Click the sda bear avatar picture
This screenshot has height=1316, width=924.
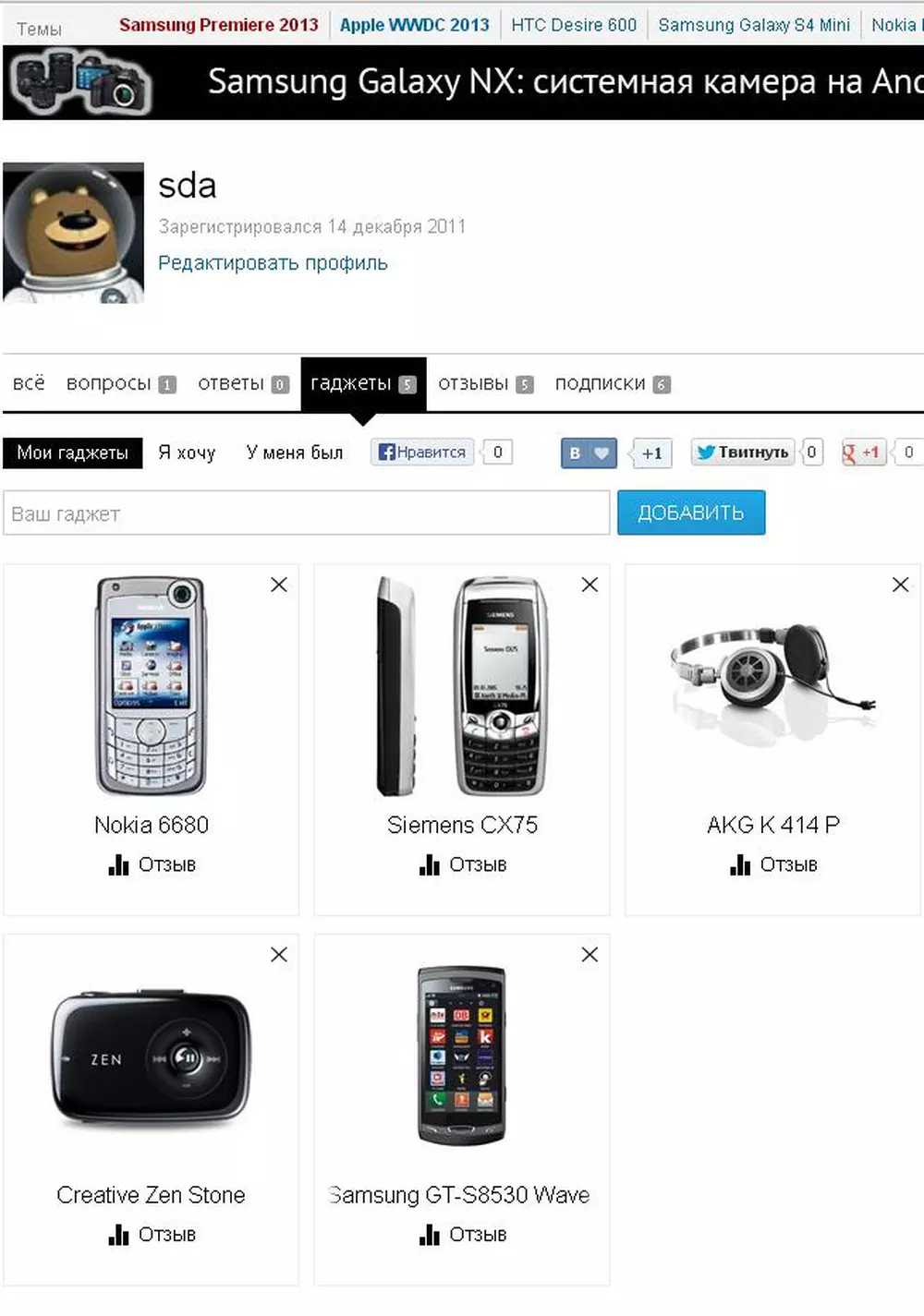click(74, 233)
